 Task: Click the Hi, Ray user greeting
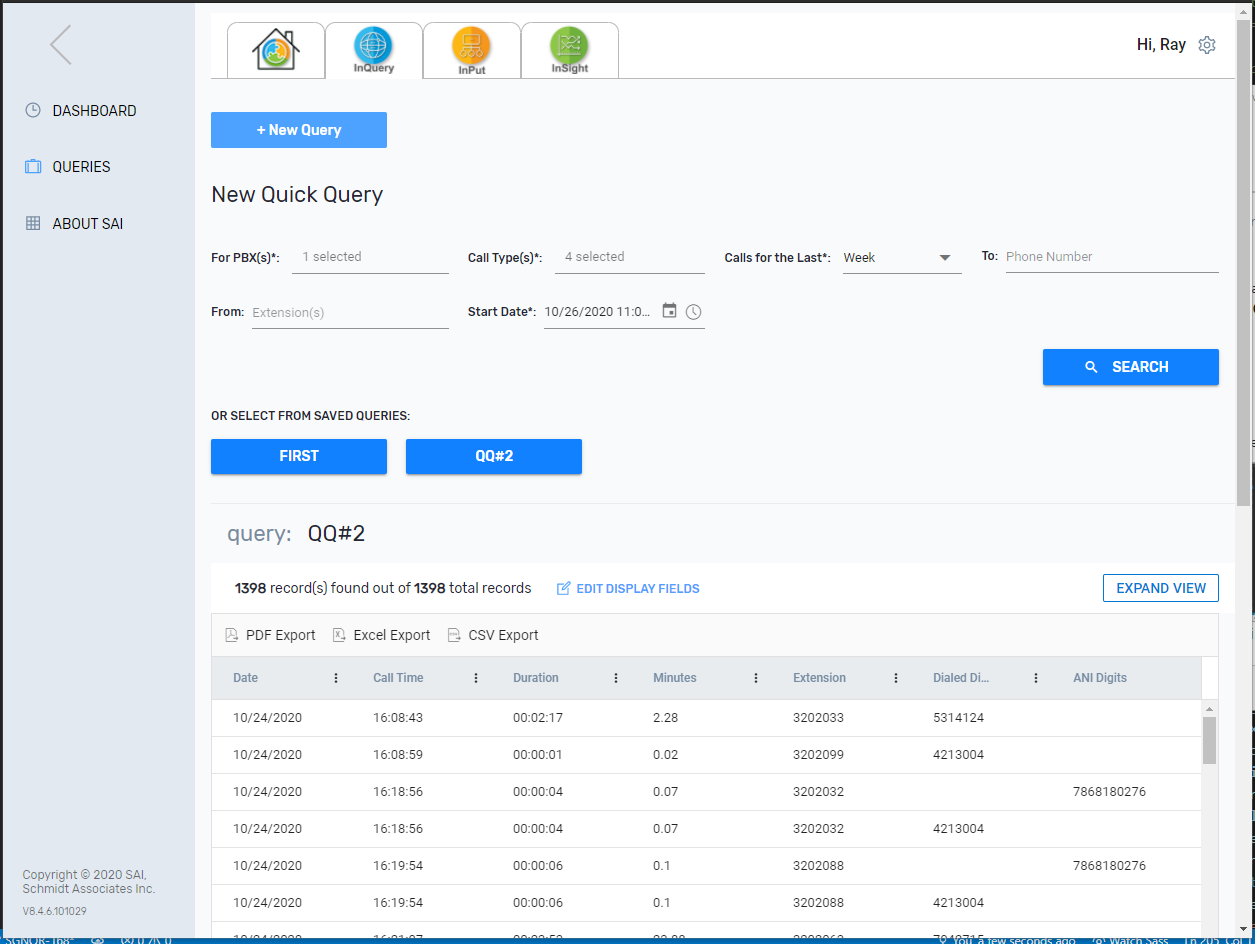coord(1161,45)
